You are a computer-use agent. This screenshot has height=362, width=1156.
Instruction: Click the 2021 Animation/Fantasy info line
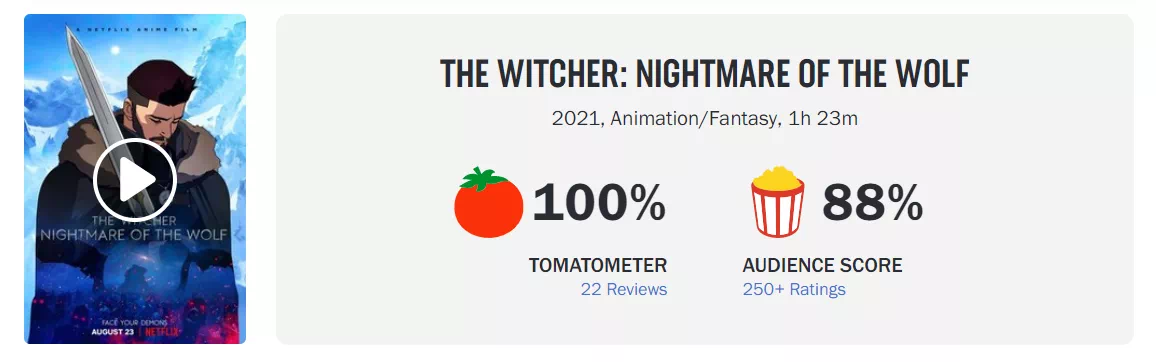[x=704, y=118]
